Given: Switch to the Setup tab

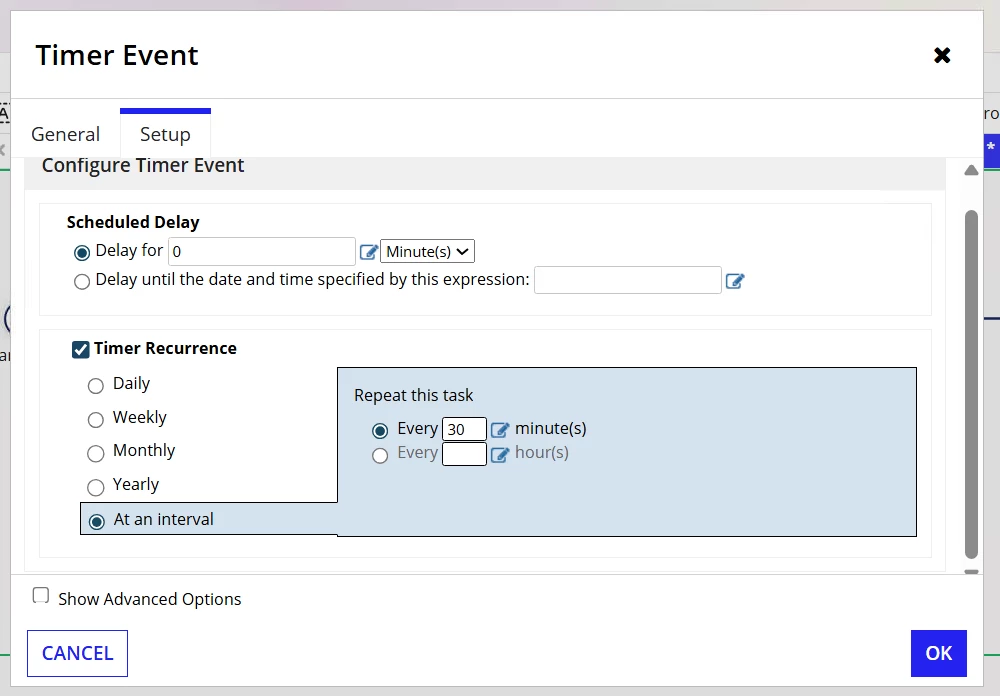Looking at the screenshot, I should pyautogui.click(x=165, y=134).
